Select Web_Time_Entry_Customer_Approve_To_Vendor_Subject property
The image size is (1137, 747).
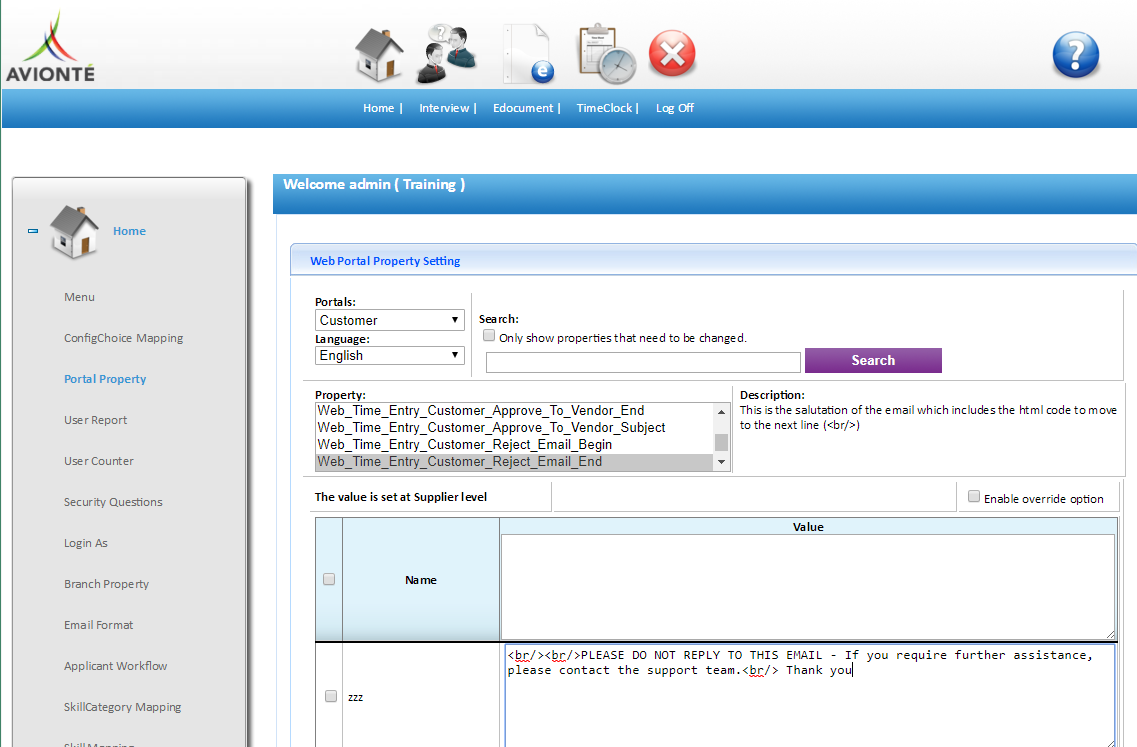[515, 428]
